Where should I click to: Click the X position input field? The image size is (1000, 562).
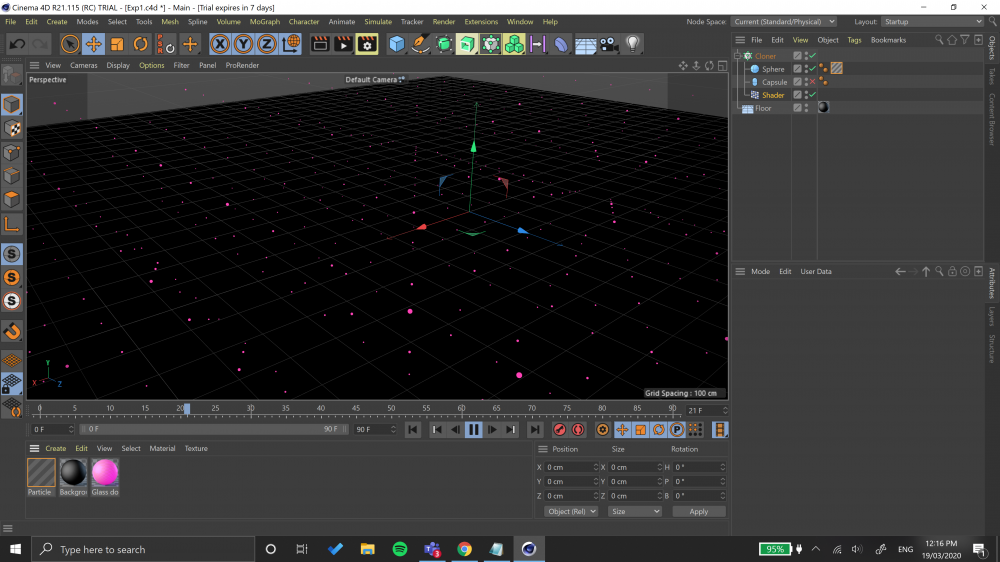click(570, 468)
